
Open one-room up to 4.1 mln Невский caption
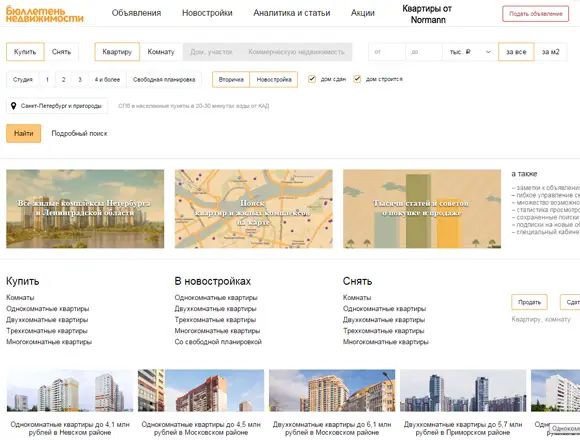tap(70, 429)
